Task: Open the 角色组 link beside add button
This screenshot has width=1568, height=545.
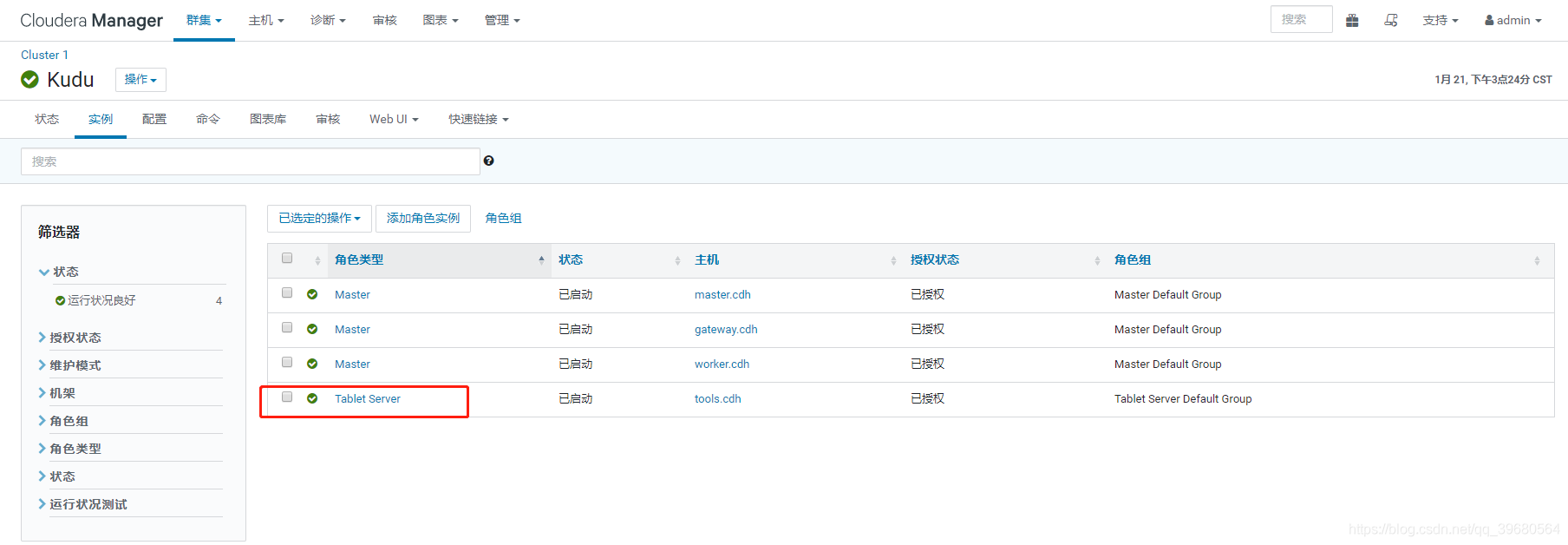Action: 504,219
